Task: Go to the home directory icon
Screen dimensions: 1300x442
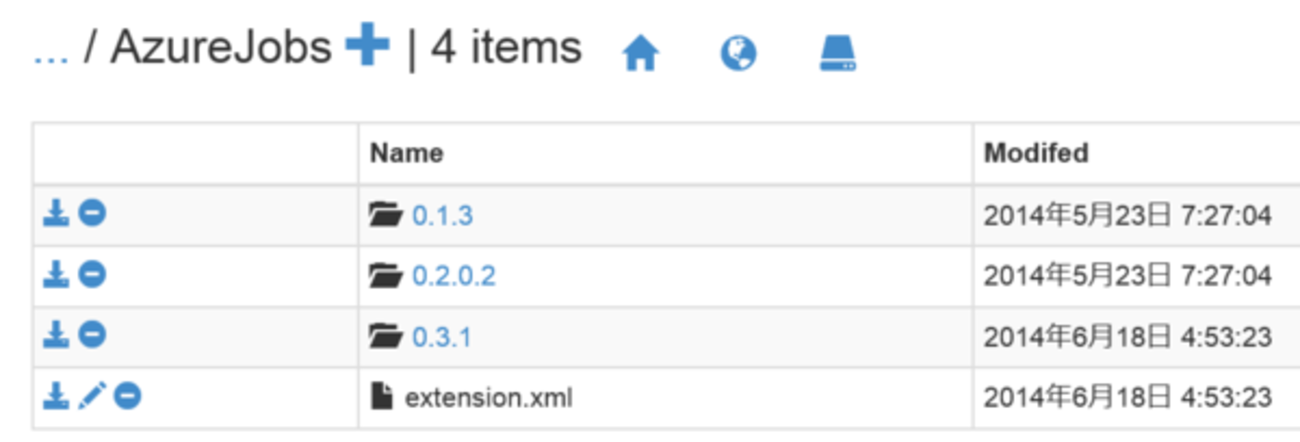Action: coord(640,54)
